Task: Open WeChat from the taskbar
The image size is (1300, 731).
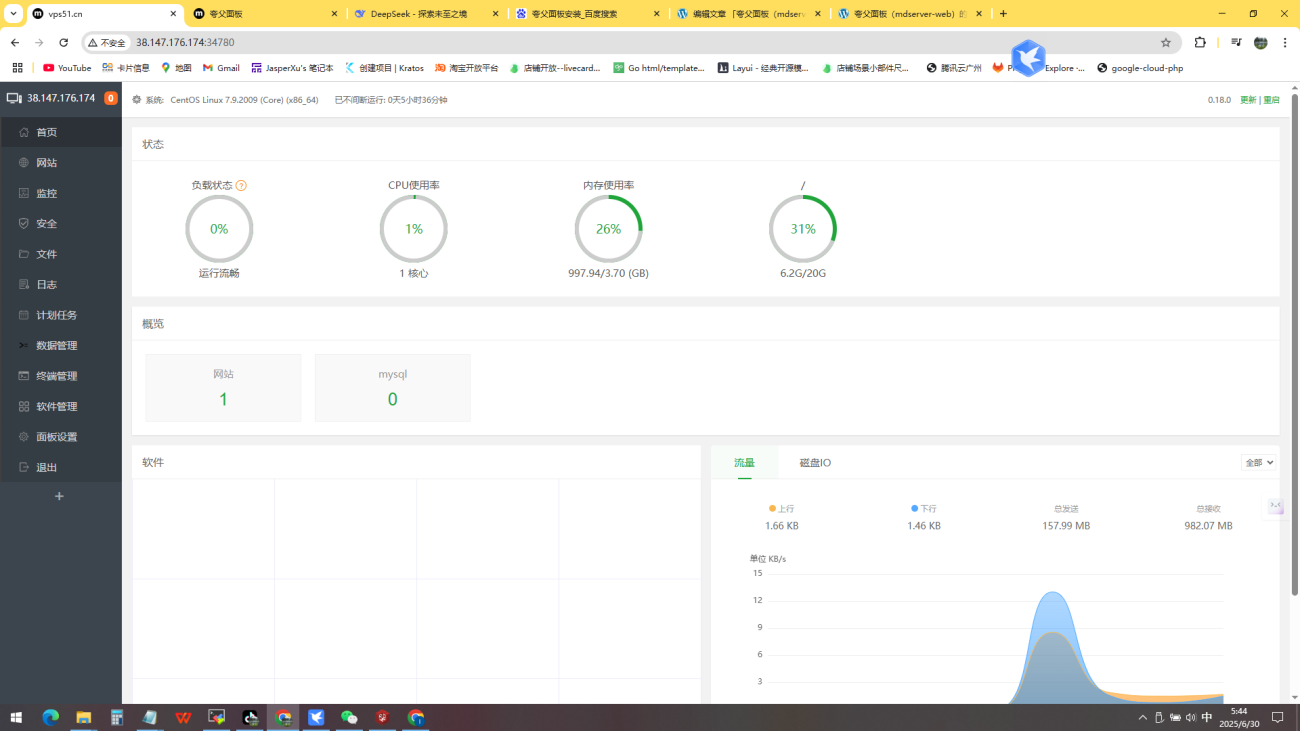Action: tap(349, 718)
